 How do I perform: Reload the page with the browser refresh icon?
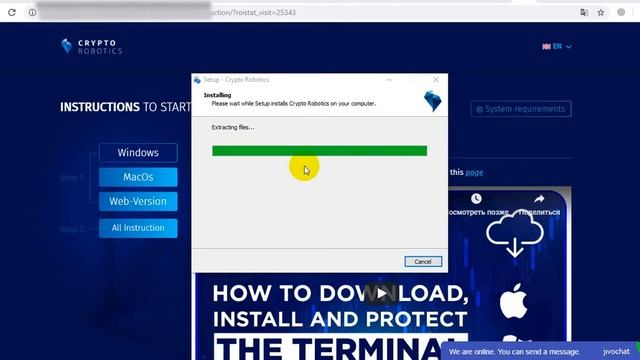12,12
